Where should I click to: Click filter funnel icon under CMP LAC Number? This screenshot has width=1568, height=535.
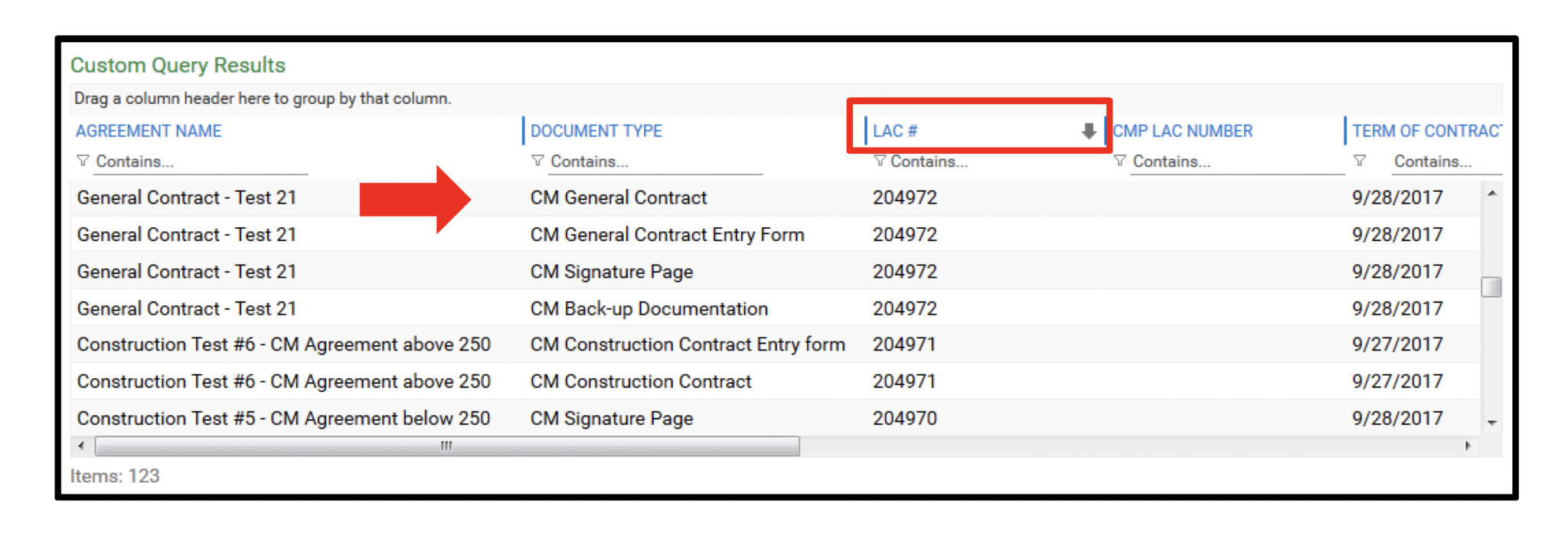[x=1119, y=161]
